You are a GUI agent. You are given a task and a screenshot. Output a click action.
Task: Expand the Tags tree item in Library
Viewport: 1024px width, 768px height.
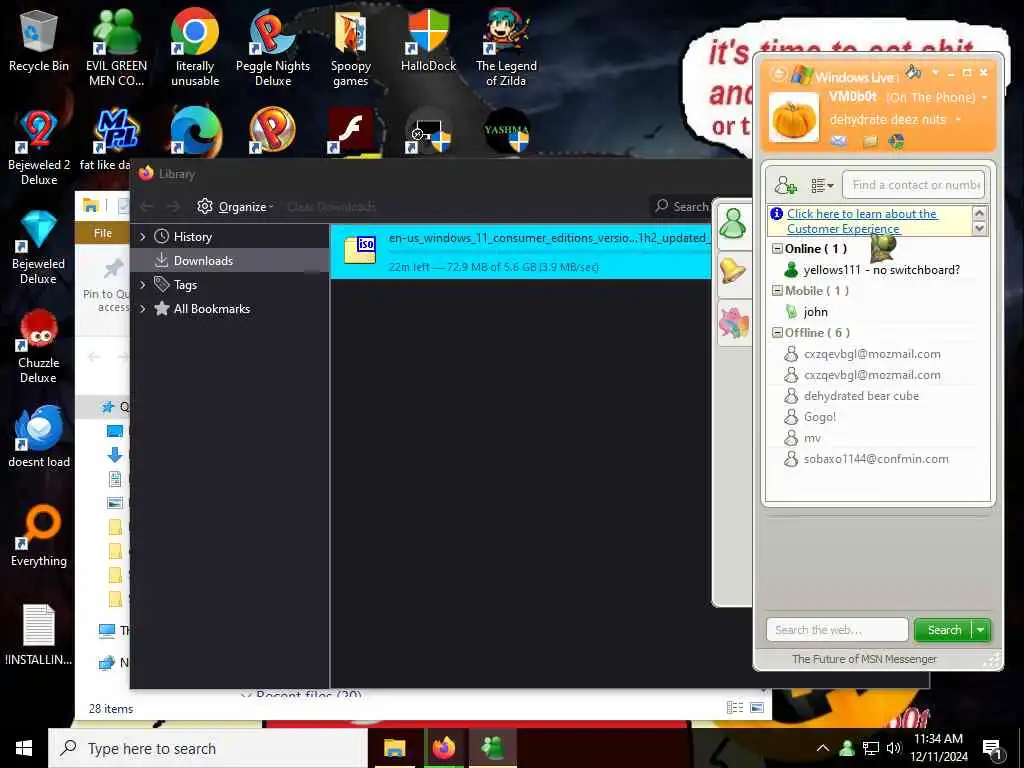tap(143, 285)
